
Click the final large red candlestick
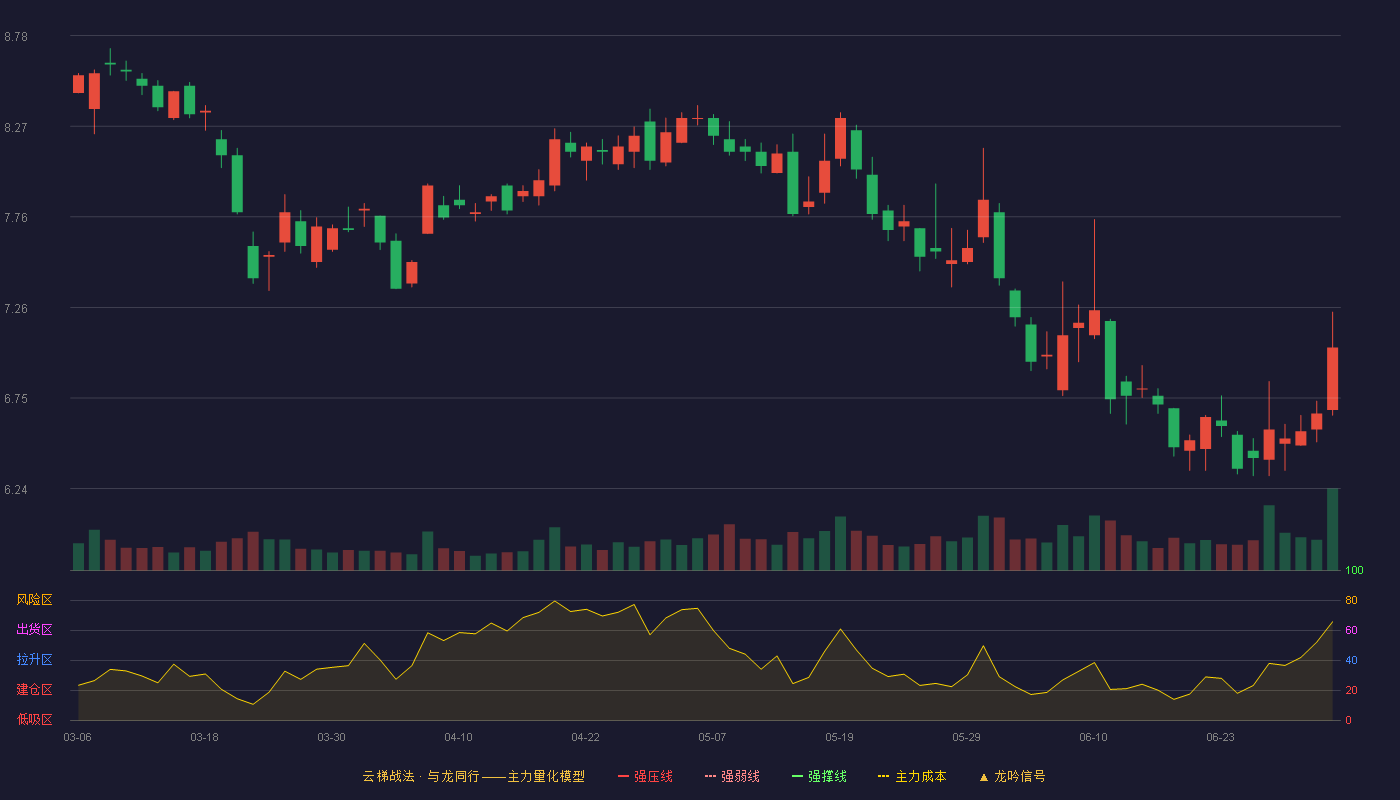[x=1332, y=378]
